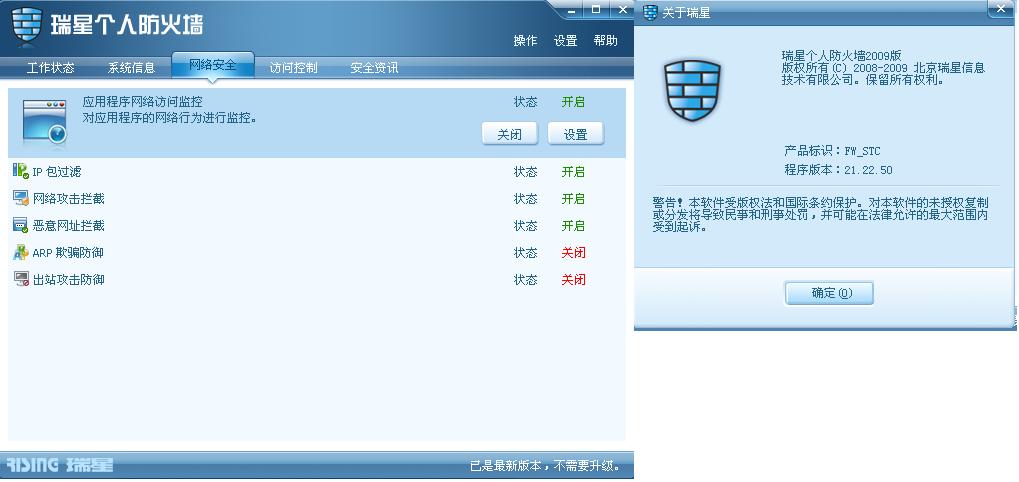This screenshot has width=1019, height=482.
Task: Select the 出站攻击防御 row
Action: (316, 279)
